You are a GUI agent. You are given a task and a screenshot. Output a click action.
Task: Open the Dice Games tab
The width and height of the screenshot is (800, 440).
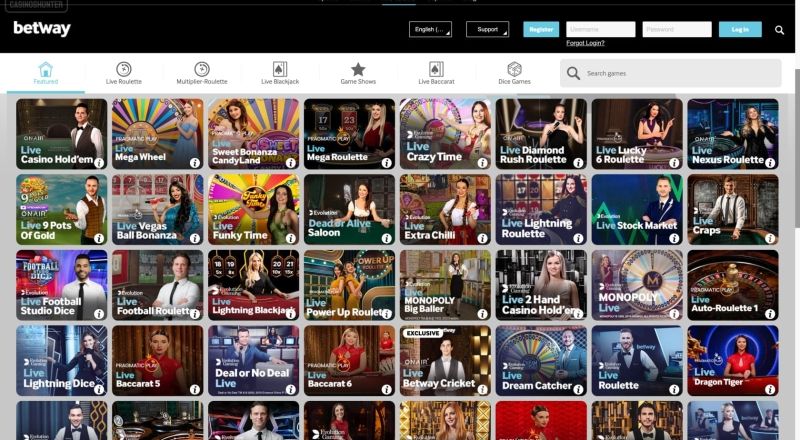point(514,74)
